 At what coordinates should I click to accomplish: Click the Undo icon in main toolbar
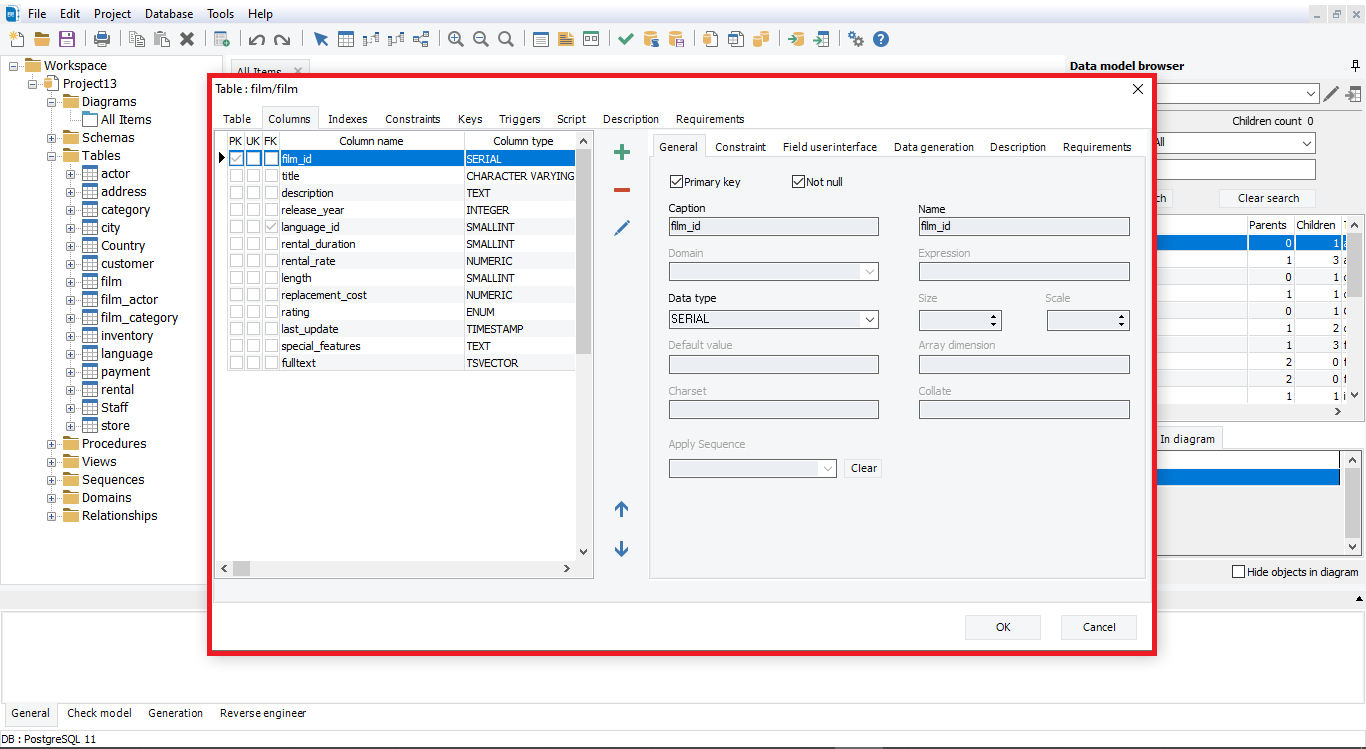257,39
